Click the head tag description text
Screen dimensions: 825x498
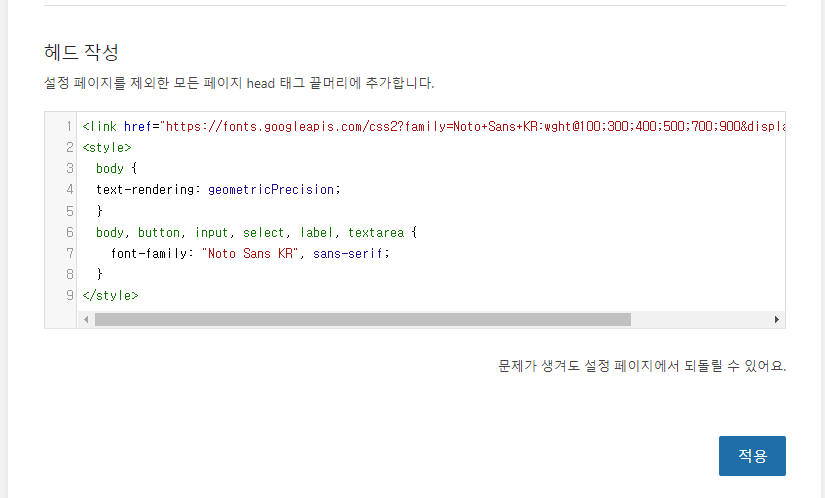pos(239,83)
